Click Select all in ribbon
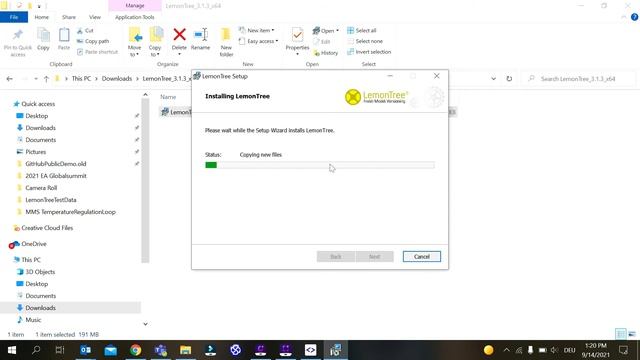This screenshot has width=640, height=360. pyautogui.click(x=362, y=31)
